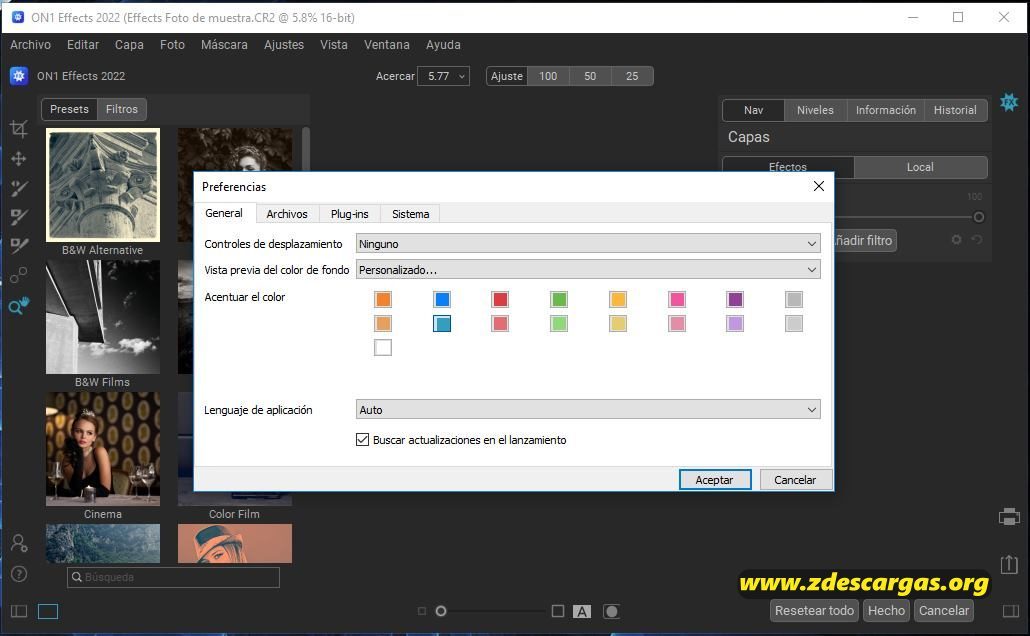The image size is (1030, 636).
Task: Open the Ajustes menu
Action: [x=284, y=45]
